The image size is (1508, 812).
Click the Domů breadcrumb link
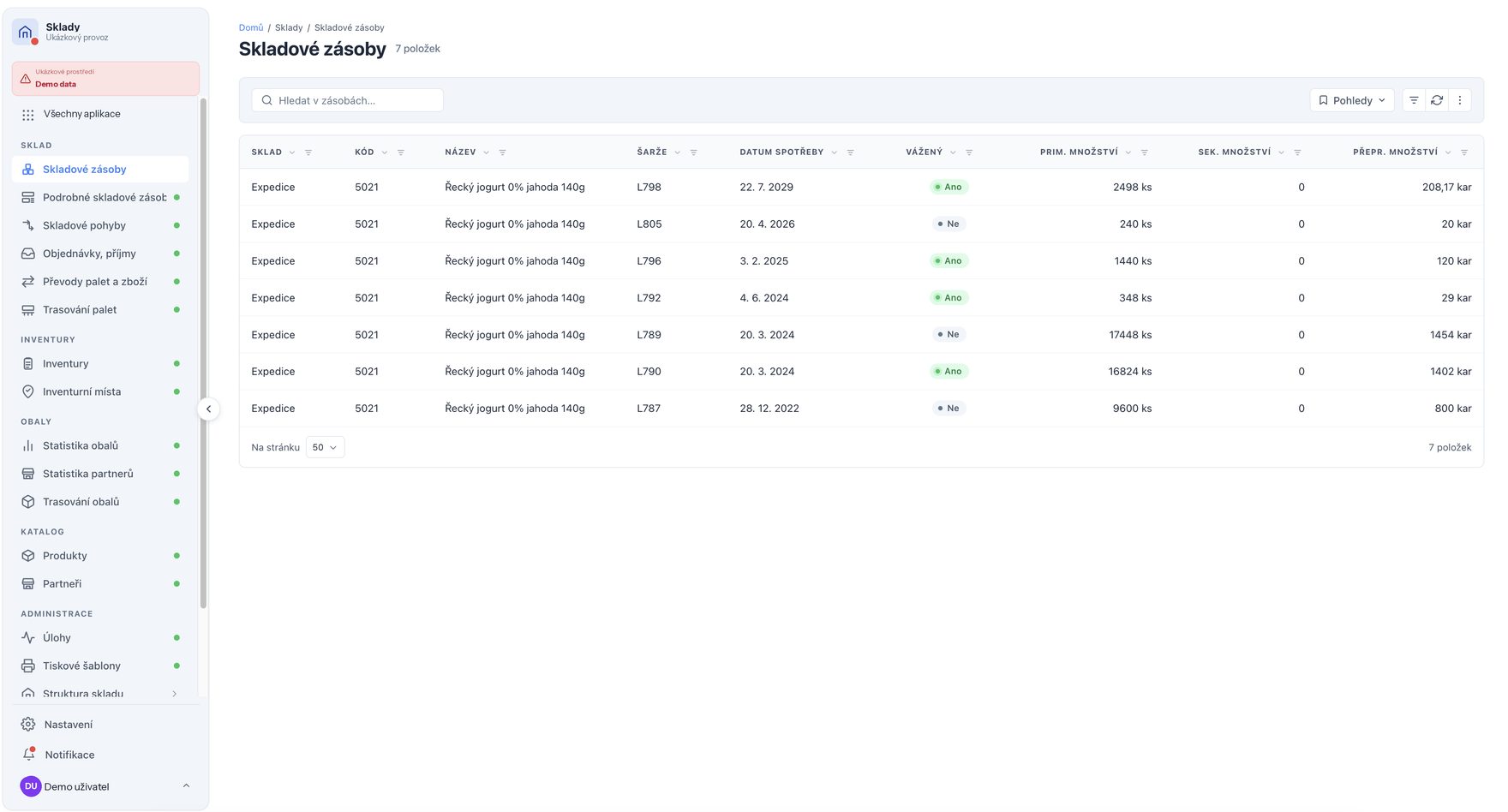click(x=251, y=27)
